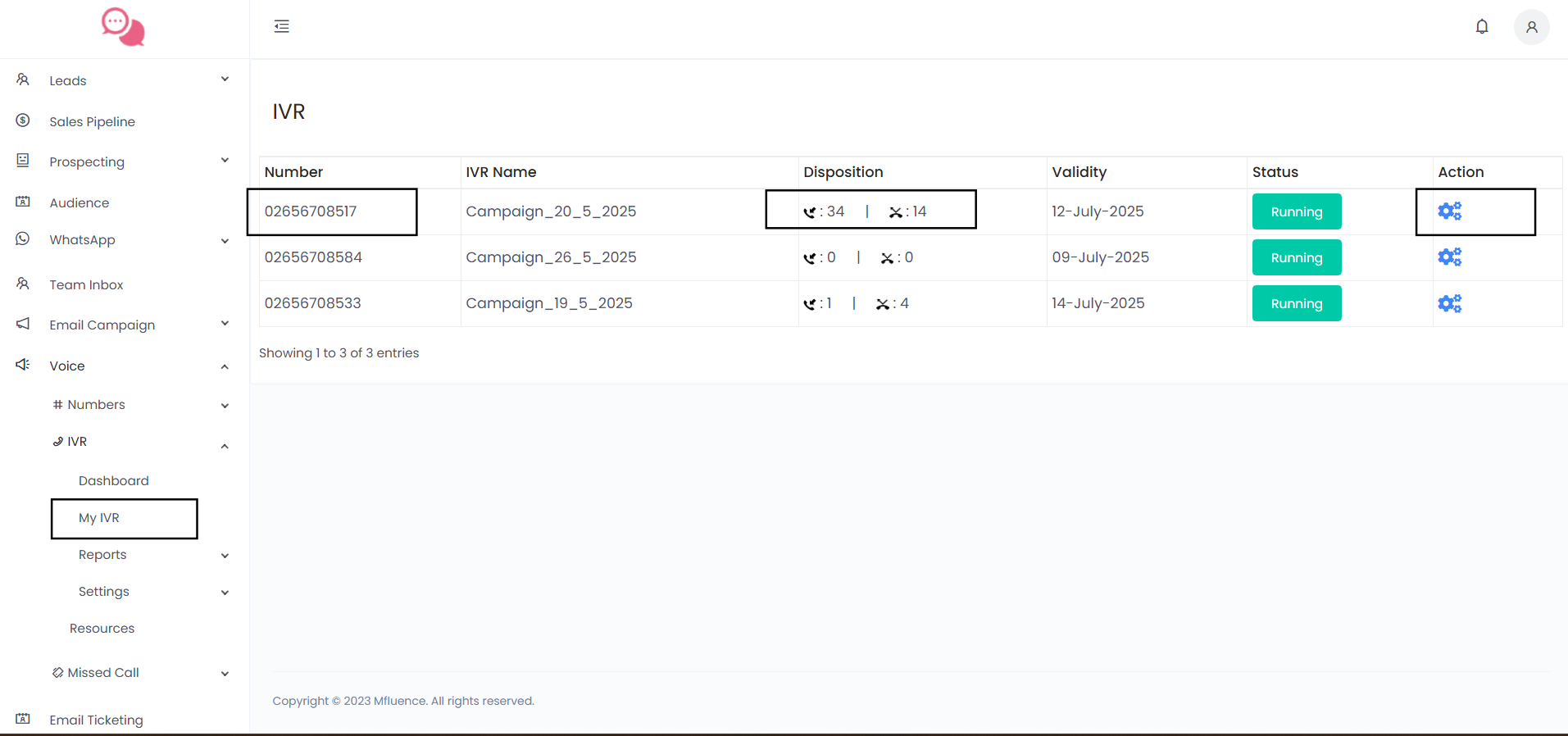Open action gears for Campaign_20_5_2025
The width and height of the screenshot is (1568, 736).
[1449, 211]
